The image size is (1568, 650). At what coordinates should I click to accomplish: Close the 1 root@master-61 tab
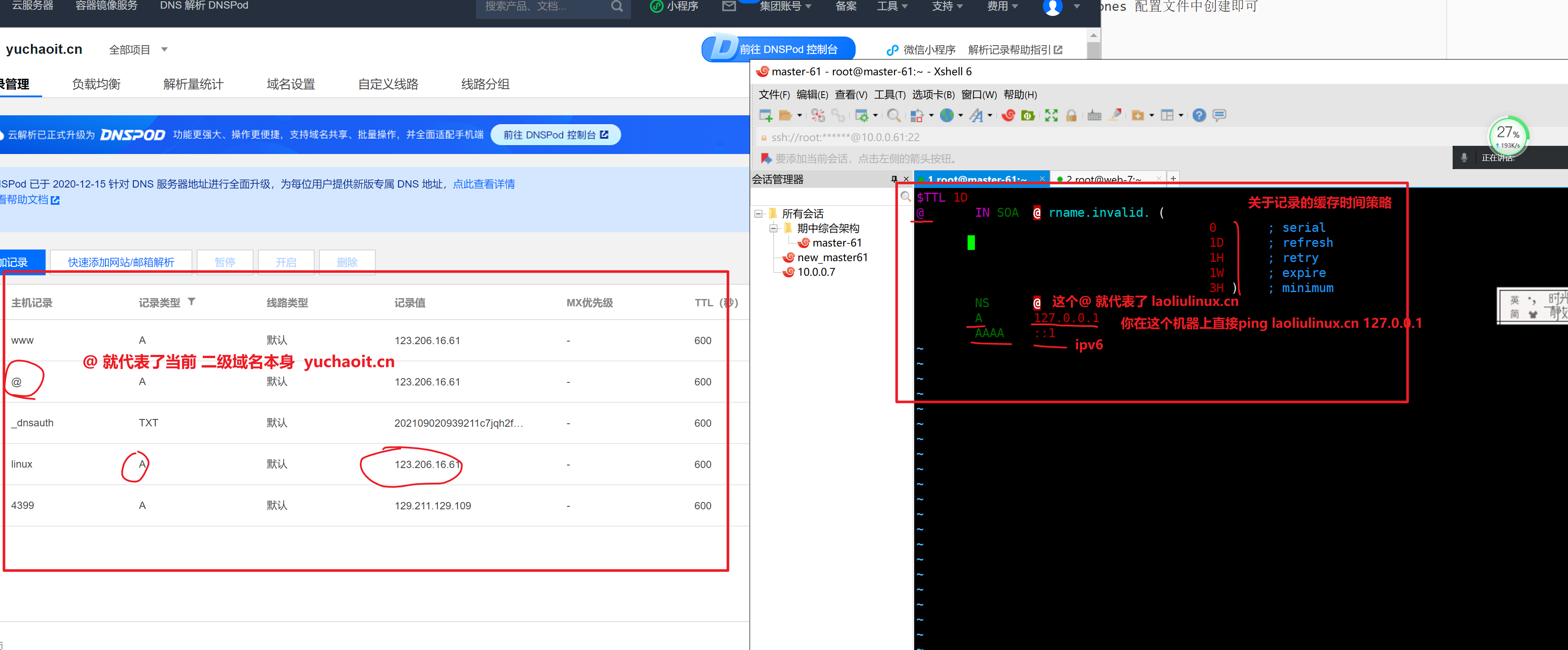pyautogui.click(x=1042, y=179)
